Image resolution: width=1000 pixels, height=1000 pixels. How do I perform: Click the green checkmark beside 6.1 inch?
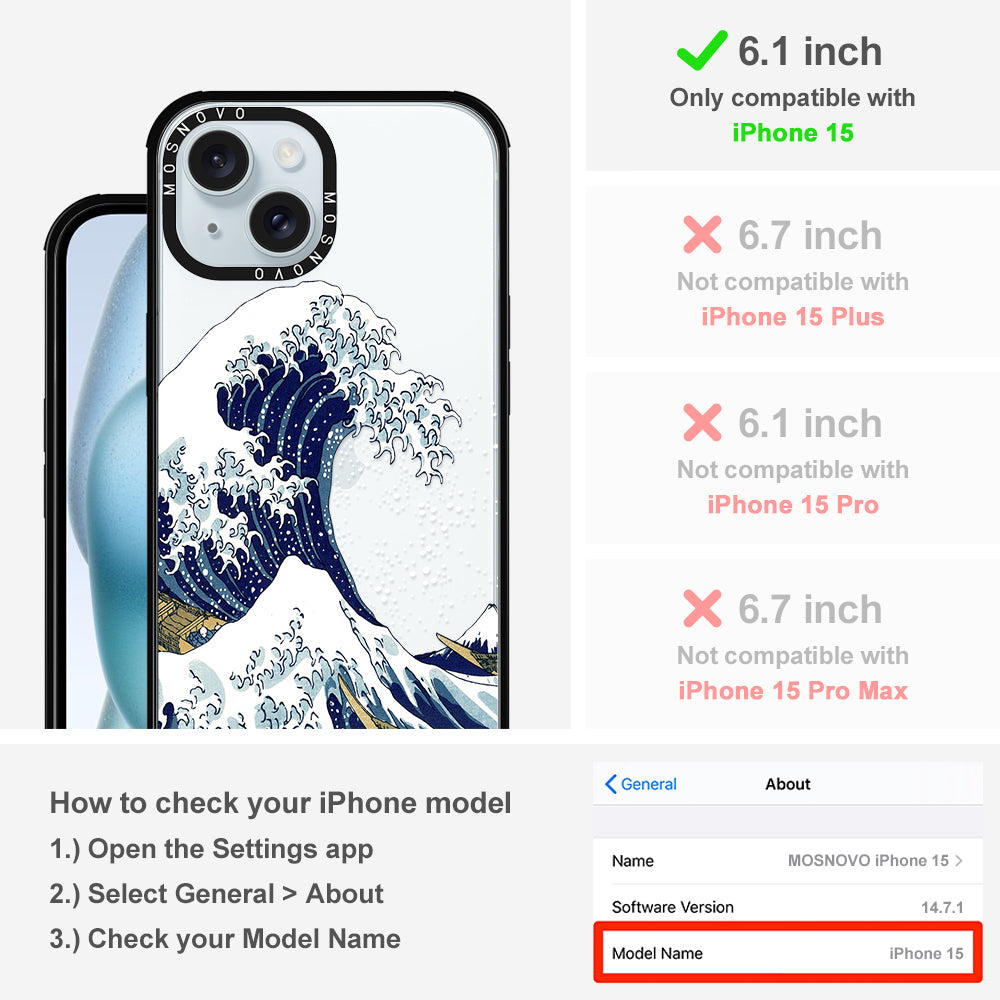click(702, 50)
